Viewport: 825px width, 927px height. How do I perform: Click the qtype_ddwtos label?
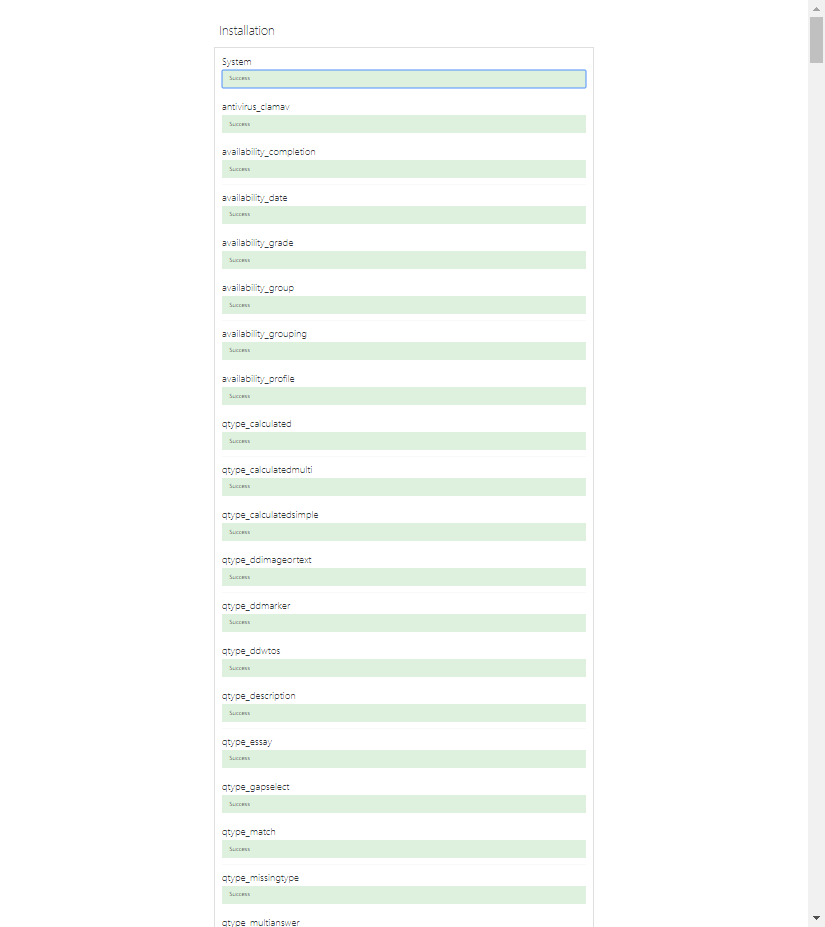point(251,651)
